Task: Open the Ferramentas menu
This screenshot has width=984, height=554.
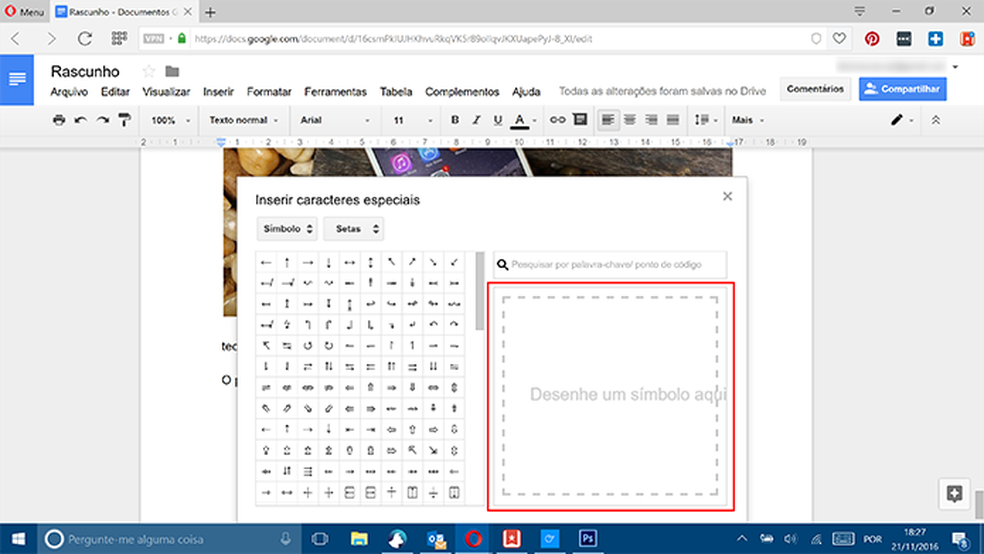Action: tap(335, 92)
